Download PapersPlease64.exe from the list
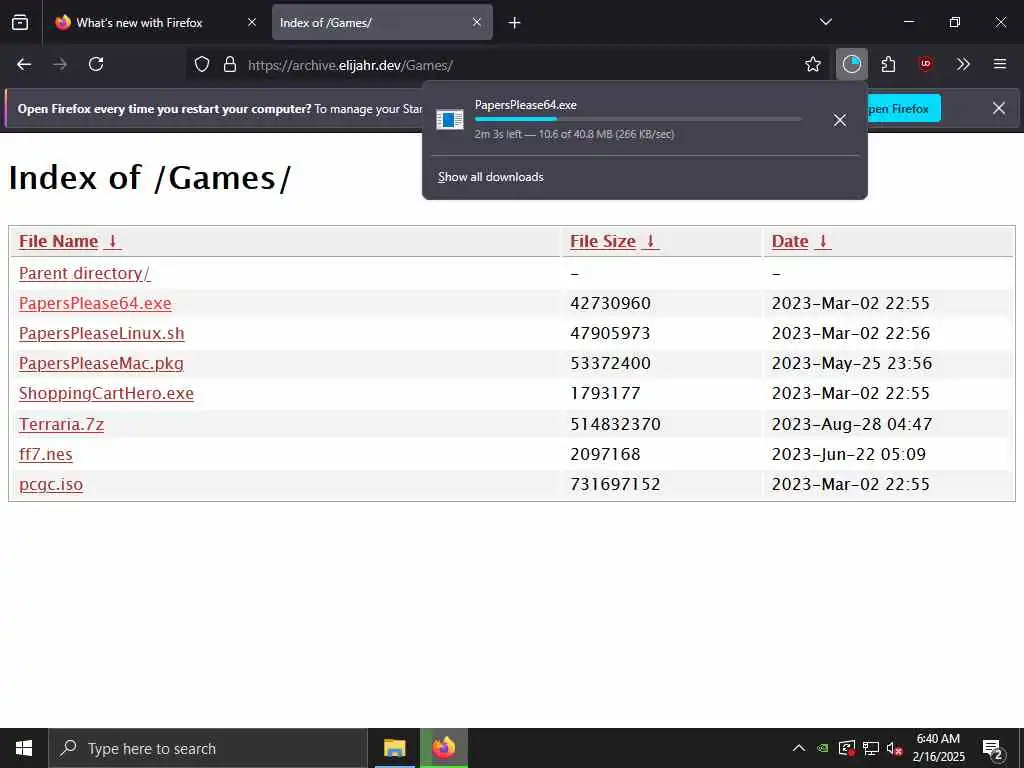Screen dimensions: 1024x768 pos(95,303)
